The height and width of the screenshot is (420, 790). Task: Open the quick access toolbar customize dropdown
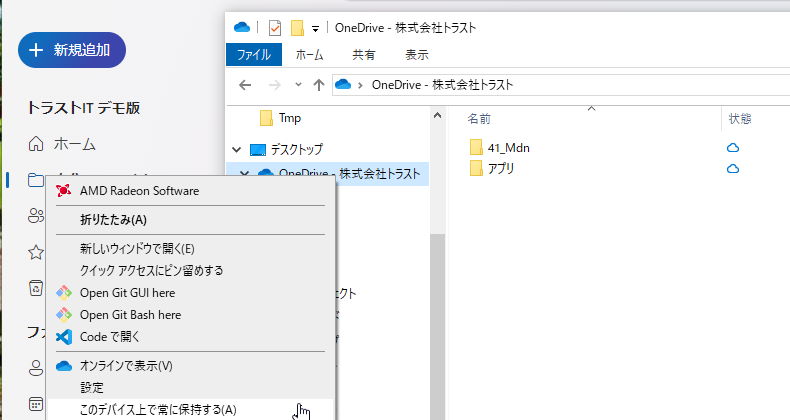316,28
